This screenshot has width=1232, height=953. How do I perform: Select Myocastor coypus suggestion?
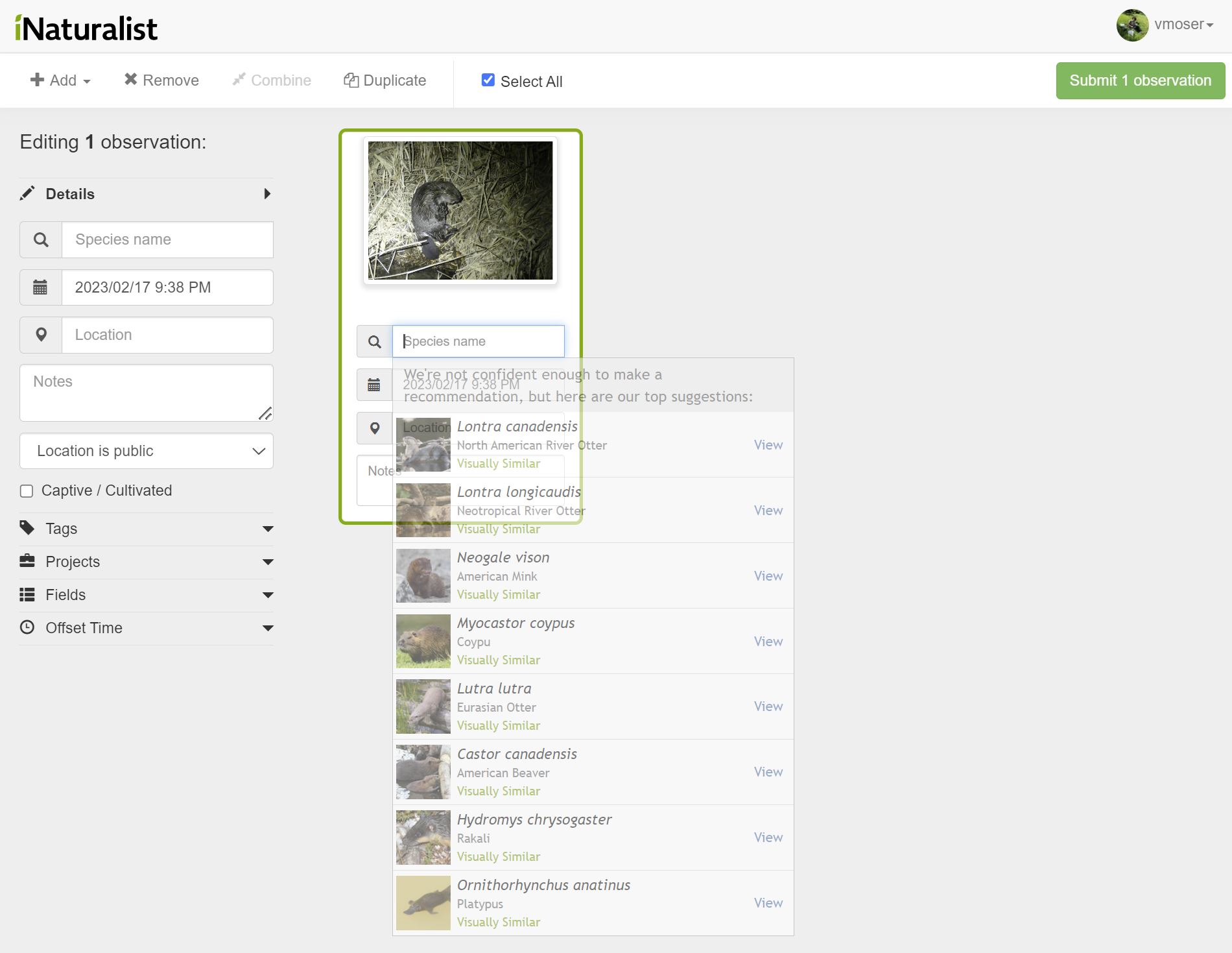593,642
